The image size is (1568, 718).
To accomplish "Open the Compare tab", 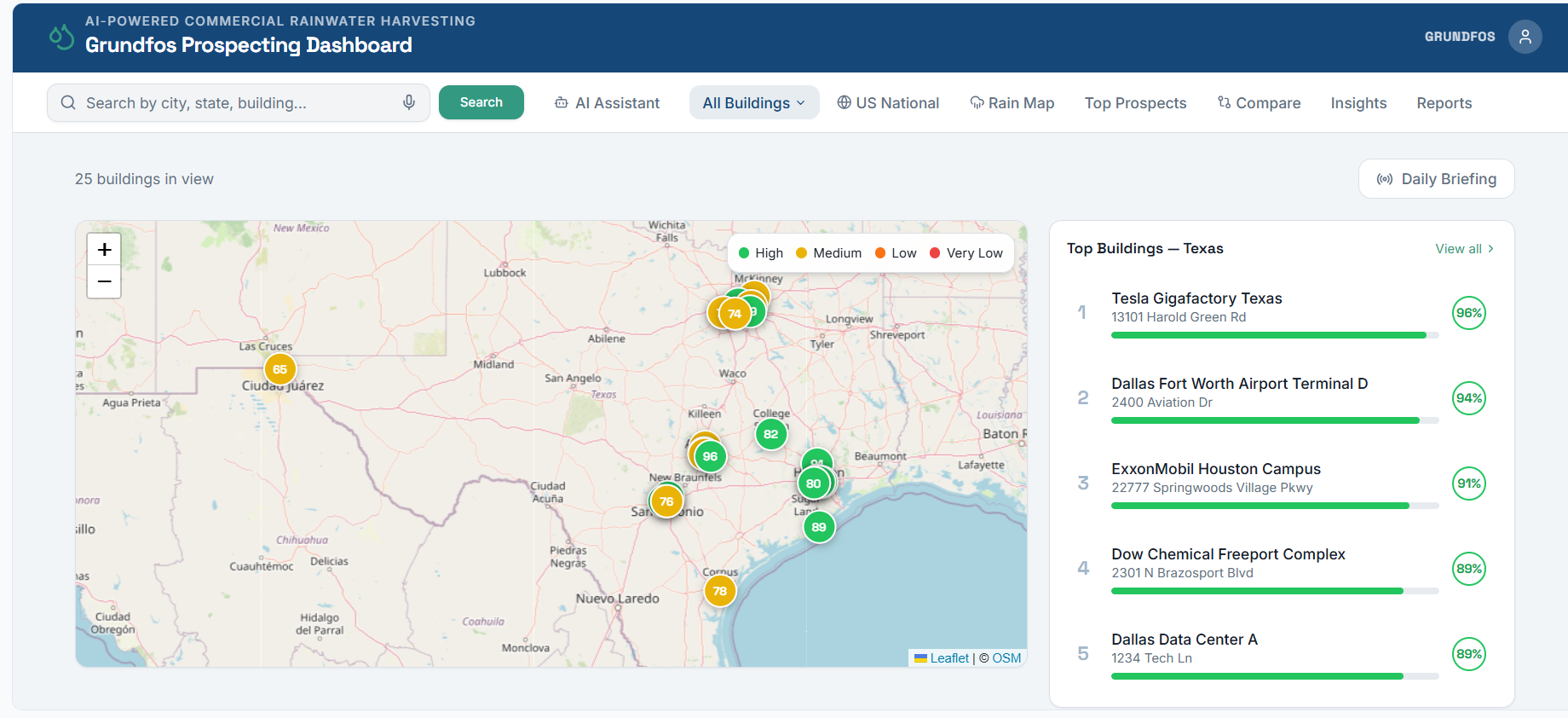I will point(1259,102).
